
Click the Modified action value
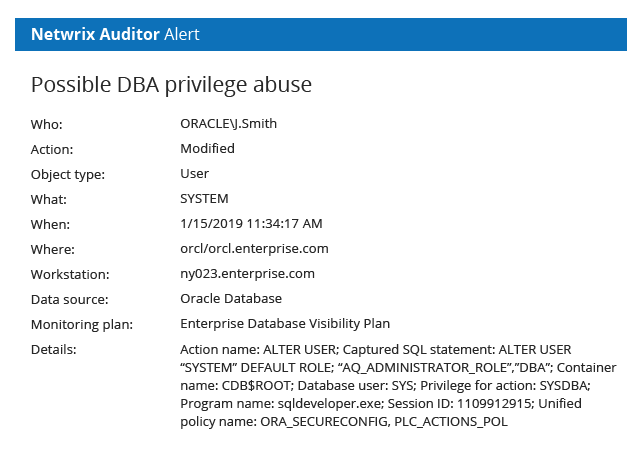[x=207, y=149]
